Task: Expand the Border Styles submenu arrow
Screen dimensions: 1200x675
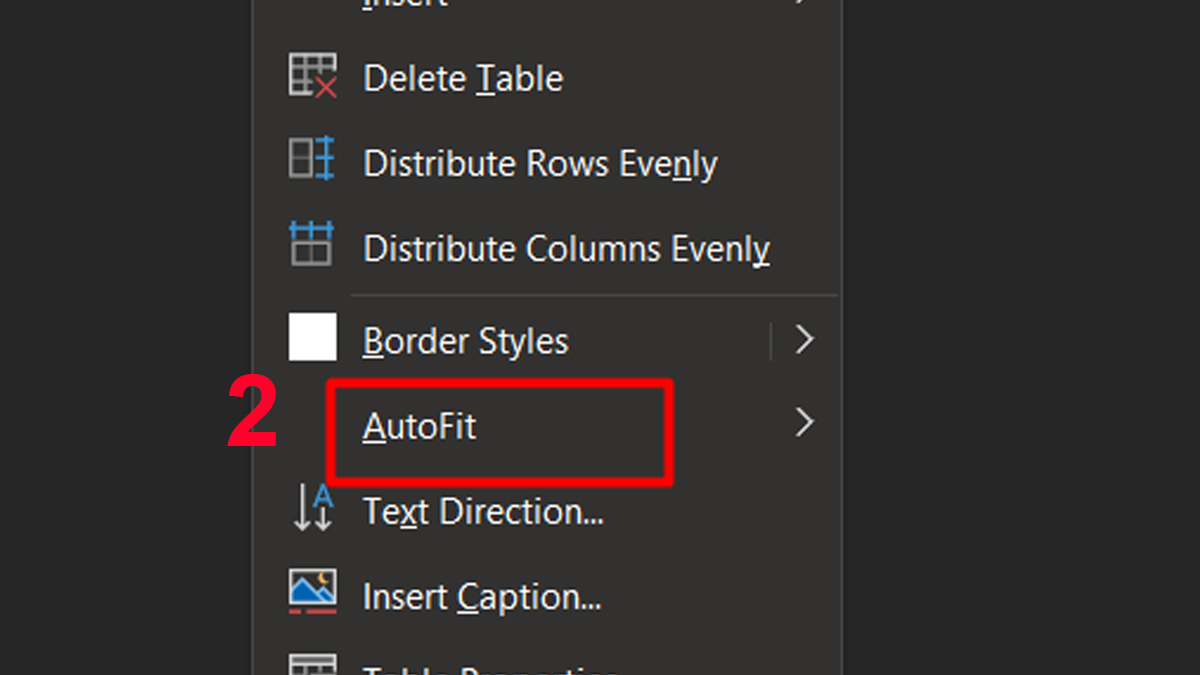Action: click(x=804, y=340)
